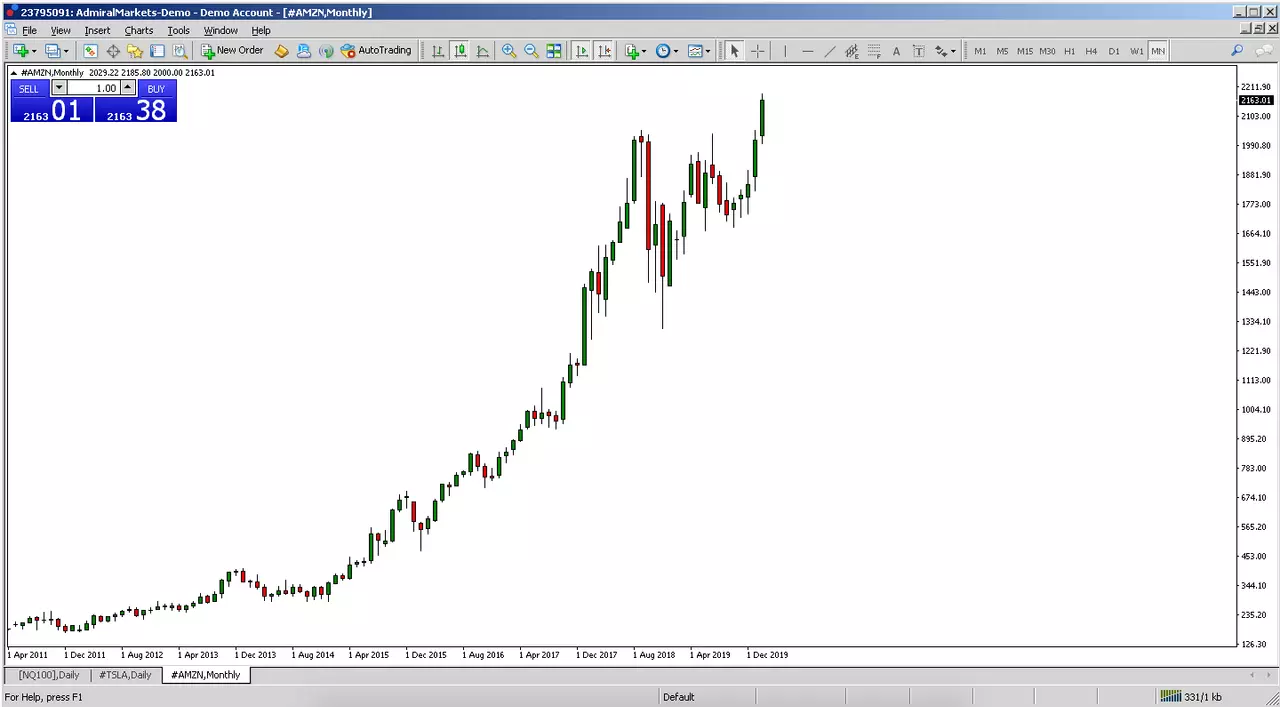Decrease trade volume with down arrow
This screenshot has height=707, width=1280.
pyautogui.click(x=58, y=88)
